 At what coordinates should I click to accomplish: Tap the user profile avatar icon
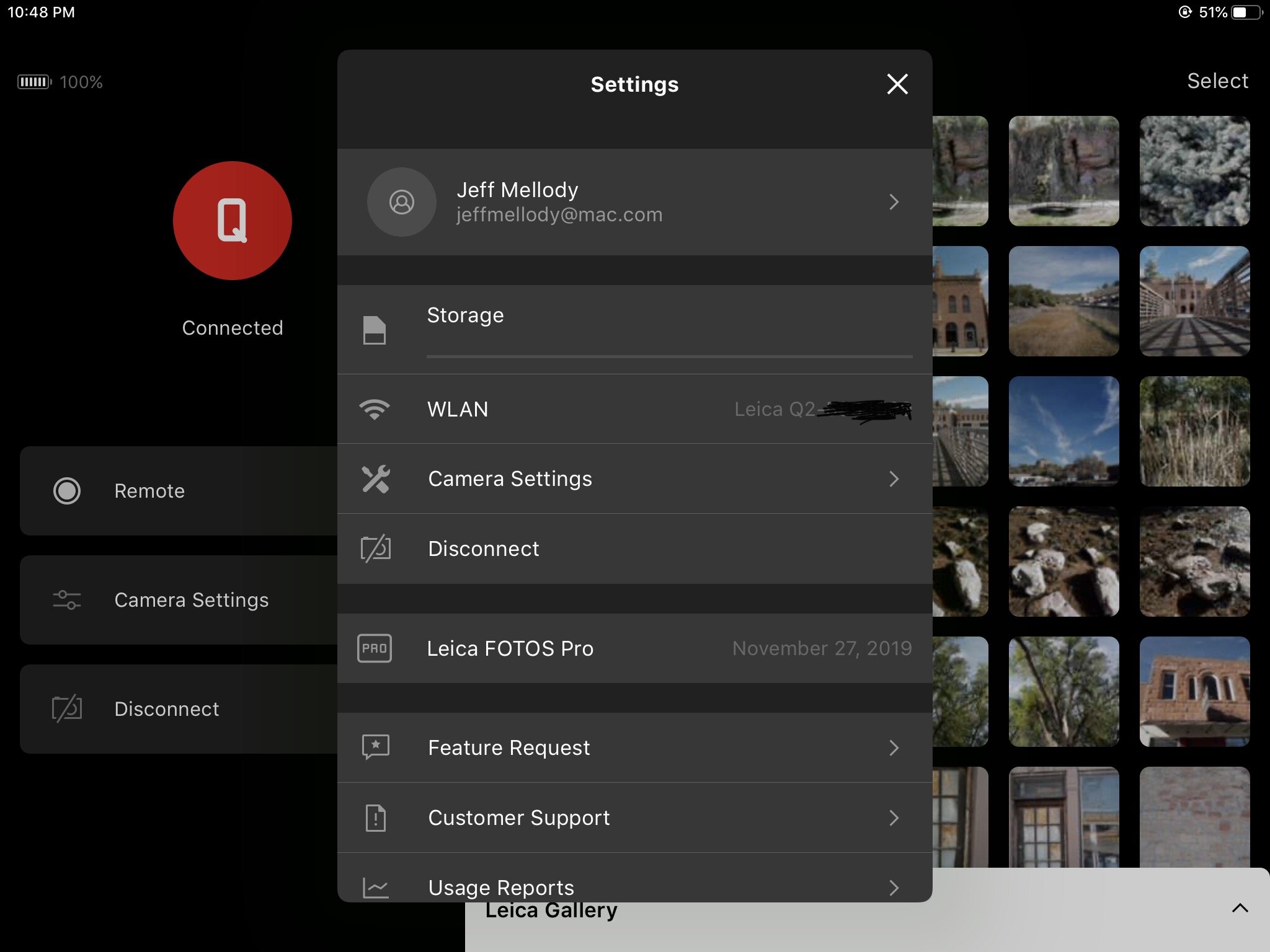(x=402, y=202)
